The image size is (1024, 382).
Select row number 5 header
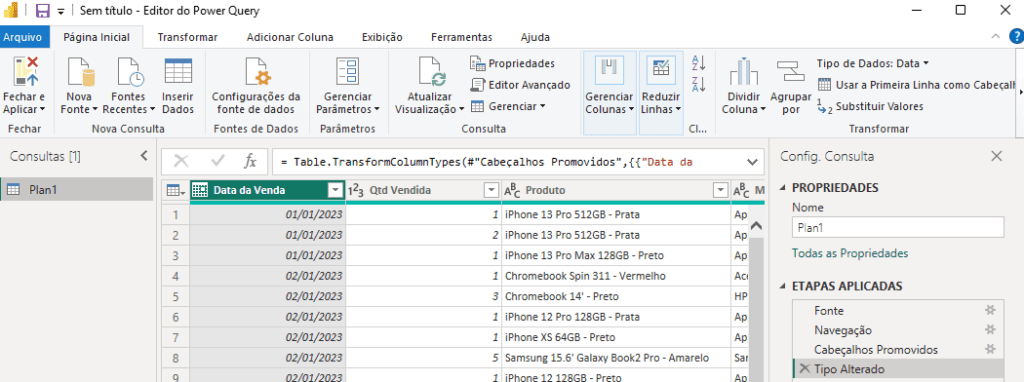(176, 296)
